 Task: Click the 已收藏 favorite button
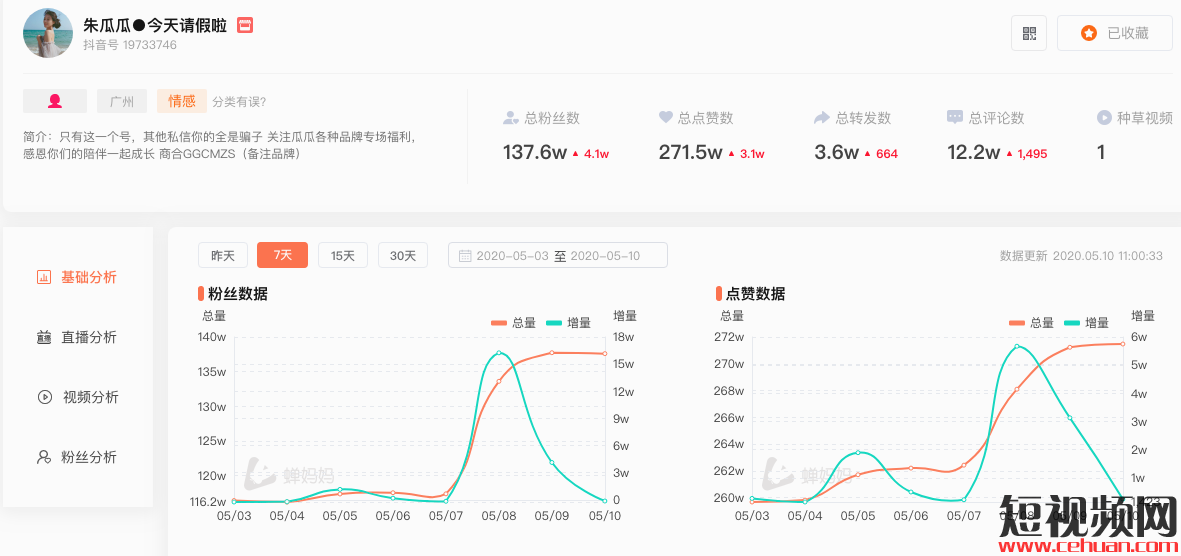click(1115, 33)
